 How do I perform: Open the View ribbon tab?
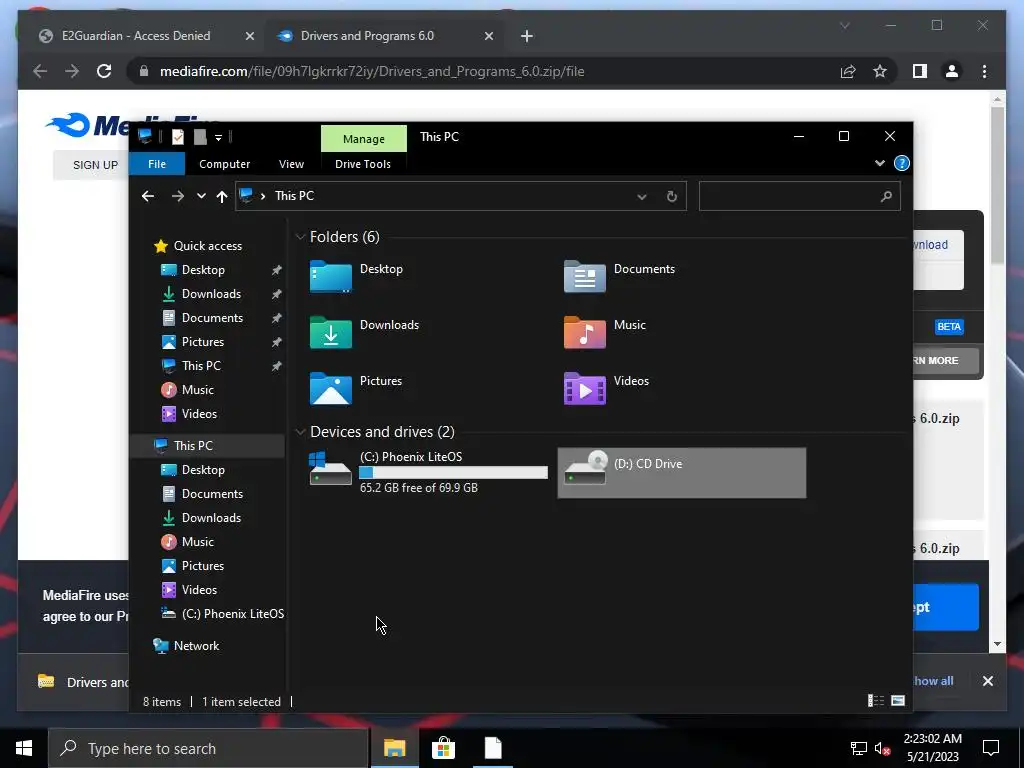click(x=291, y=164)
